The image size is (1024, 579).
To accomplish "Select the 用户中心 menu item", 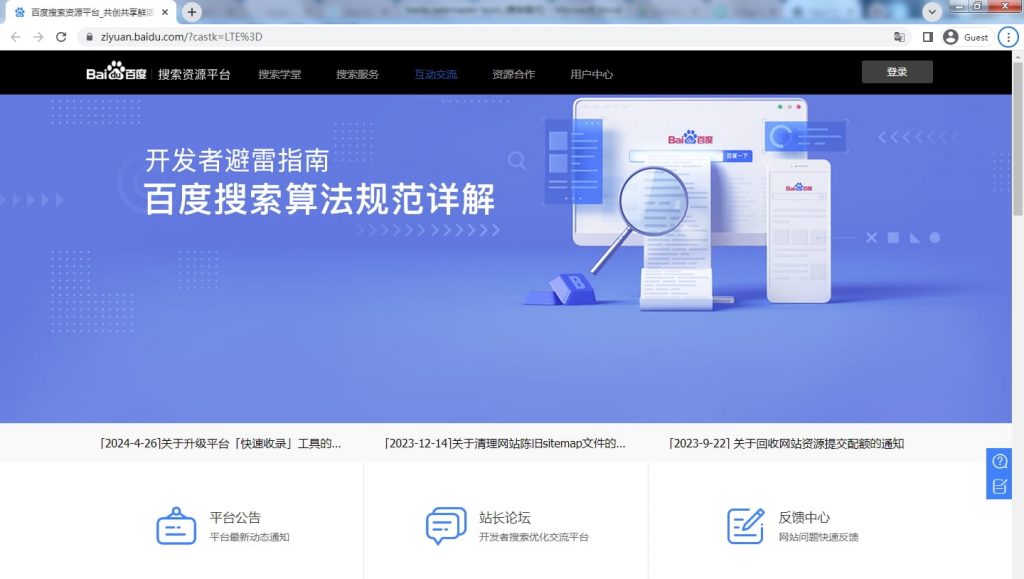I will click(x=590, y=73).
